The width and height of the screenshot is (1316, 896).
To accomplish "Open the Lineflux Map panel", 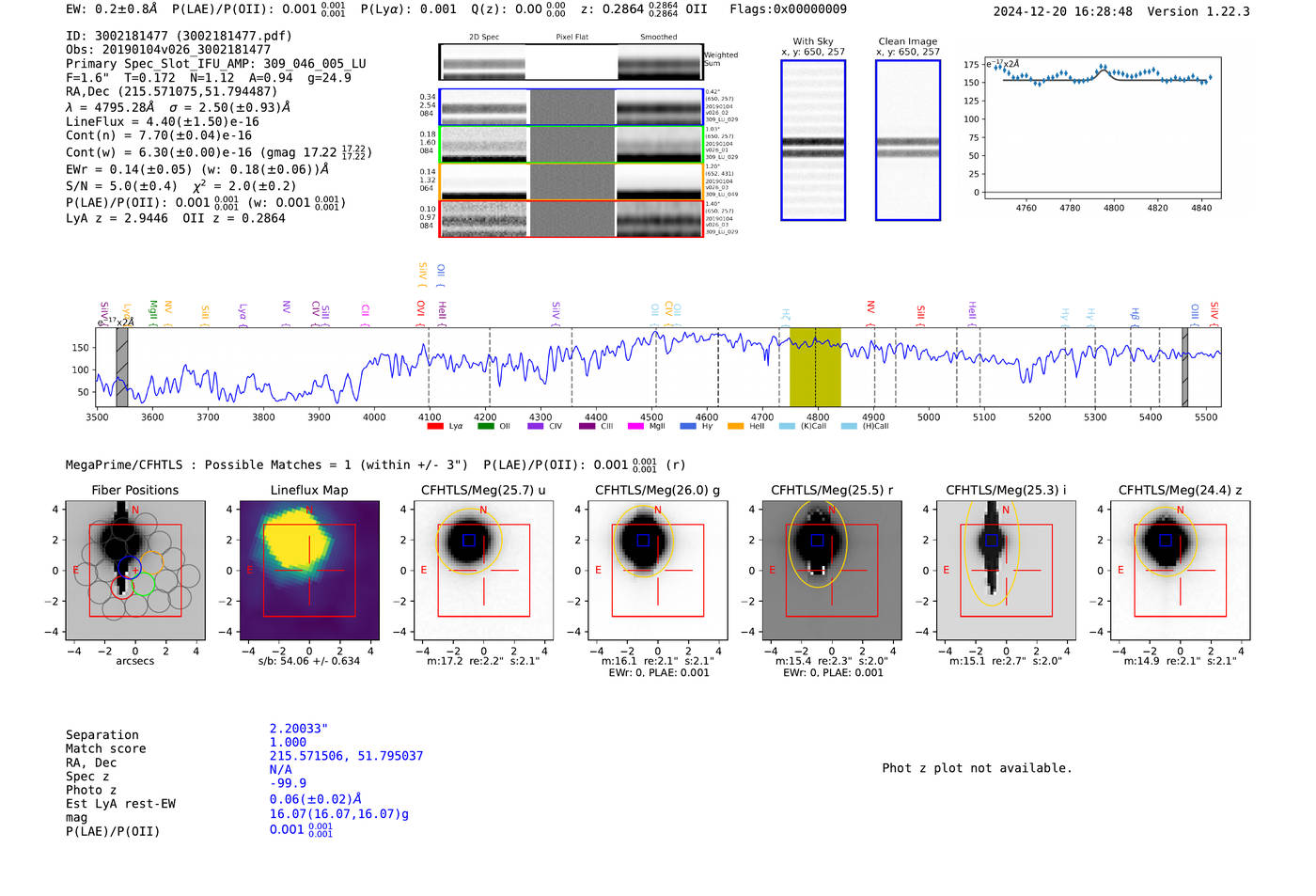I will coord(309,571).
